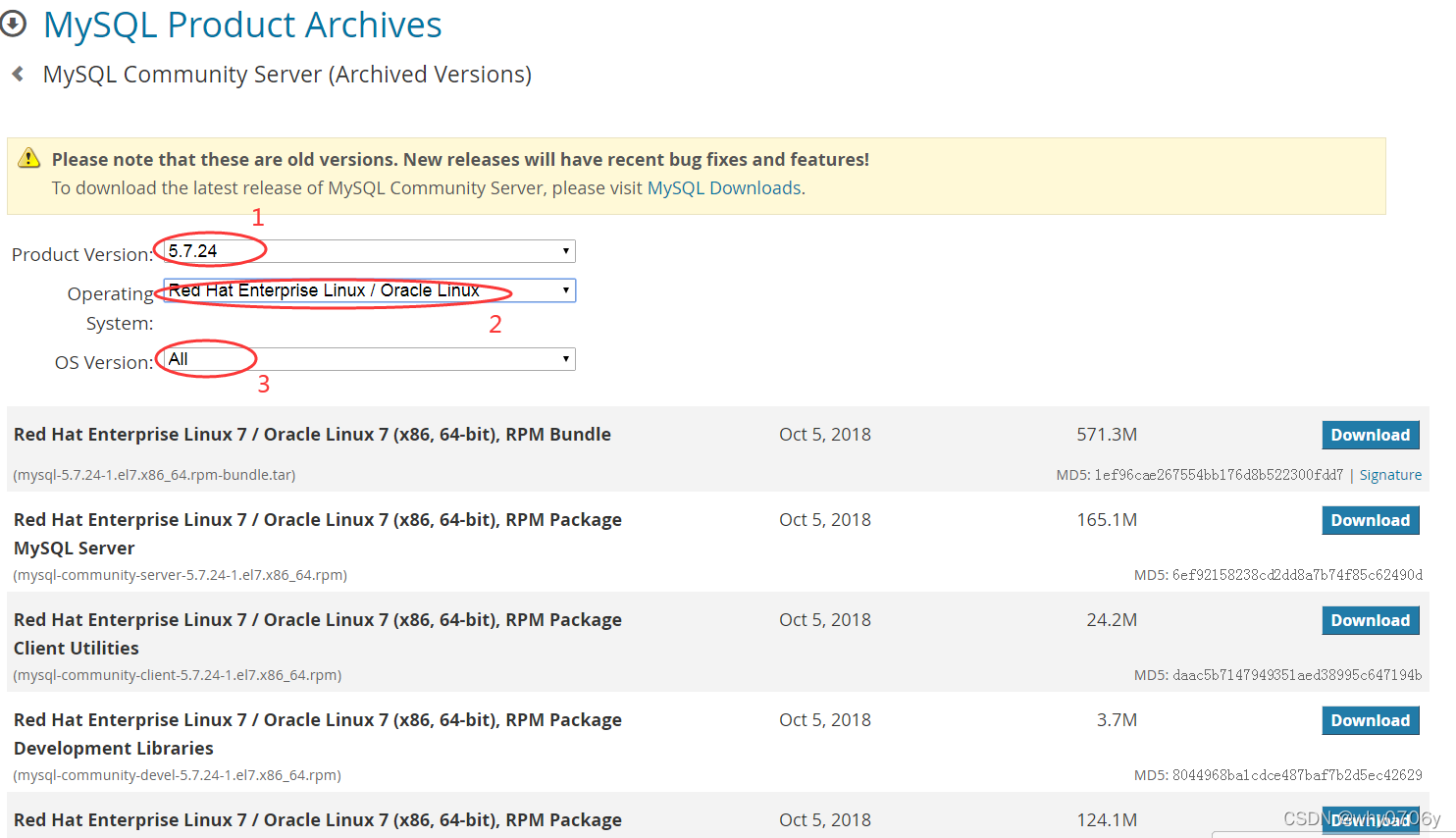Select filename mysql-community-server-5.7.24-1.el7.x86_64.rpm
Image resolution: width=1456 pixels, height=838 pixels.
(x=181, y=575)
